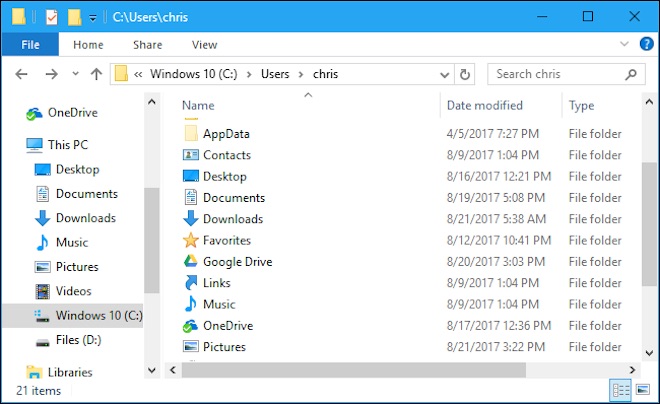Click the Search chris input field
The image size is (660, 404).
[x=566, y=74]
